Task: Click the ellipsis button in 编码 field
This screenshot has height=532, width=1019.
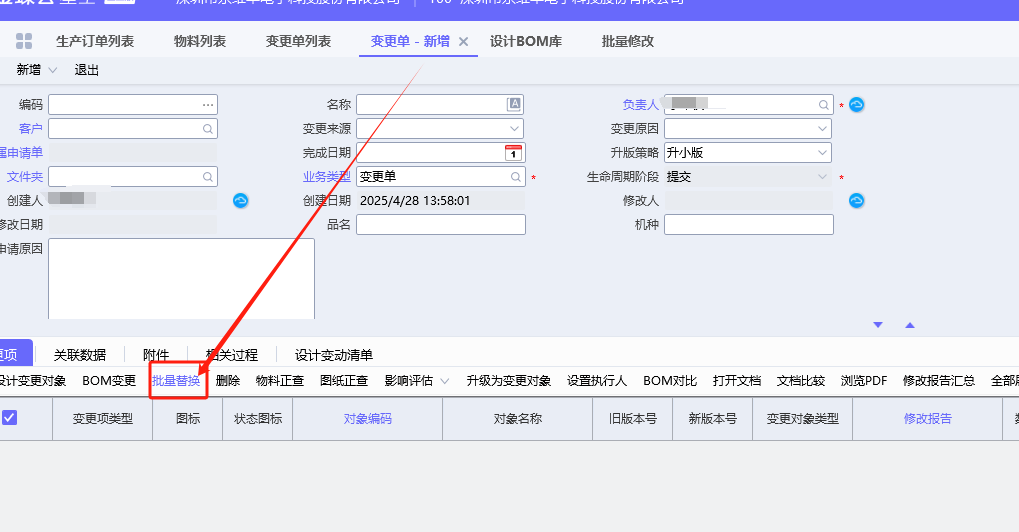Action: [208, 105]
